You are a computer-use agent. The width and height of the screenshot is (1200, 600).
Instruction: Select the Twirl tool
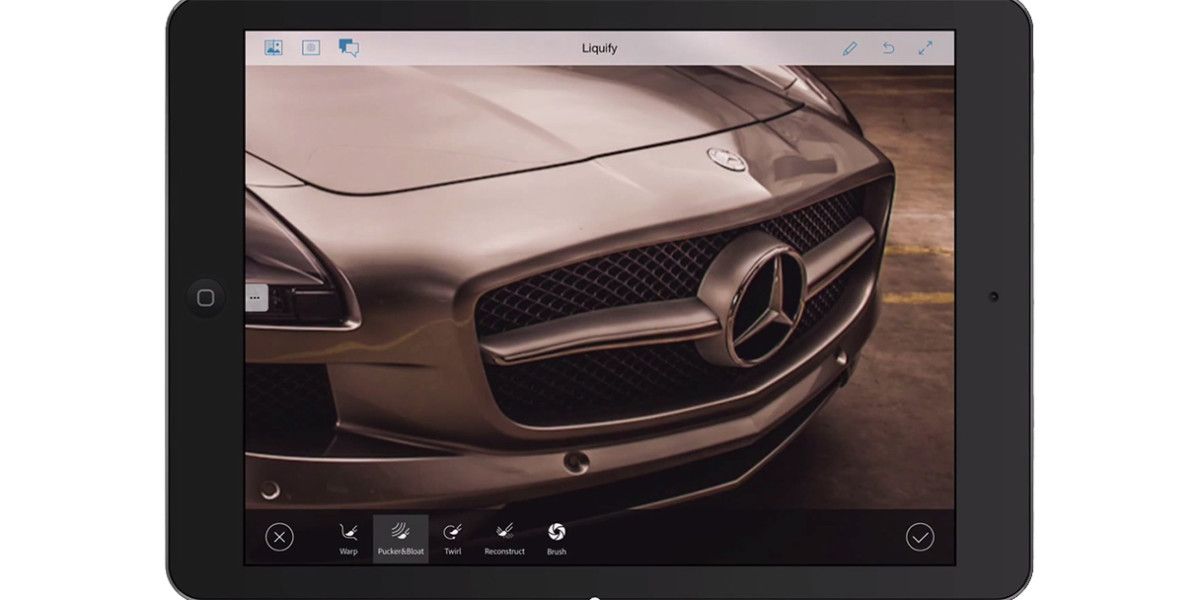[452, 539]
